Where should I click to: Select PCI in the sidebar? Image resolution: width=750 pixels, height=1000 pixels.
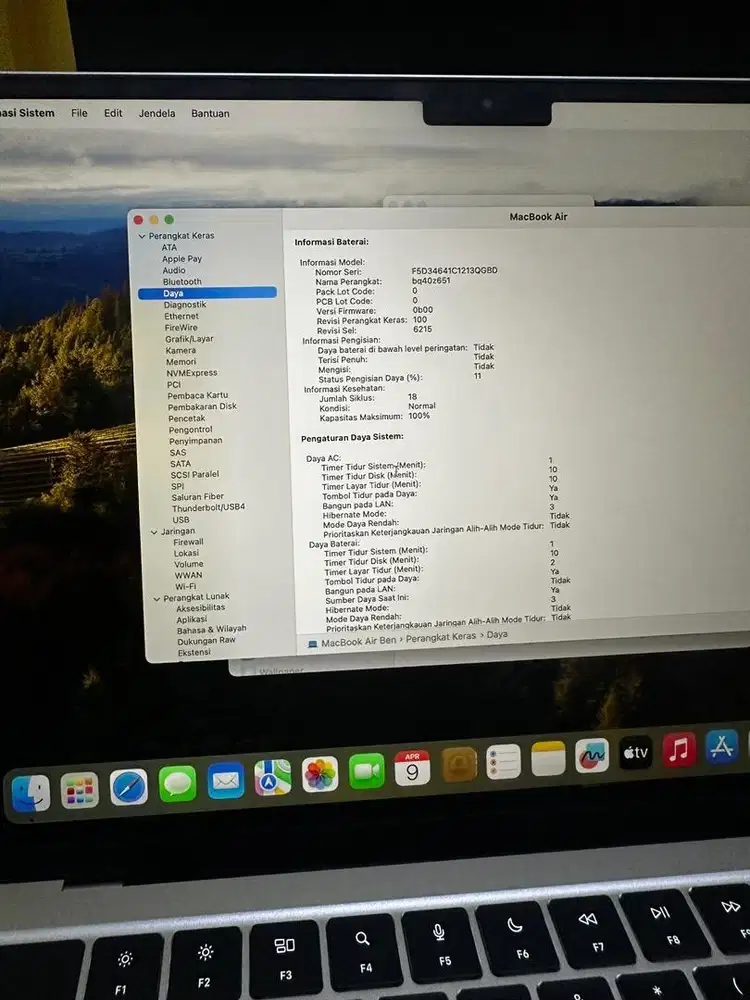[x=174, y=385]
